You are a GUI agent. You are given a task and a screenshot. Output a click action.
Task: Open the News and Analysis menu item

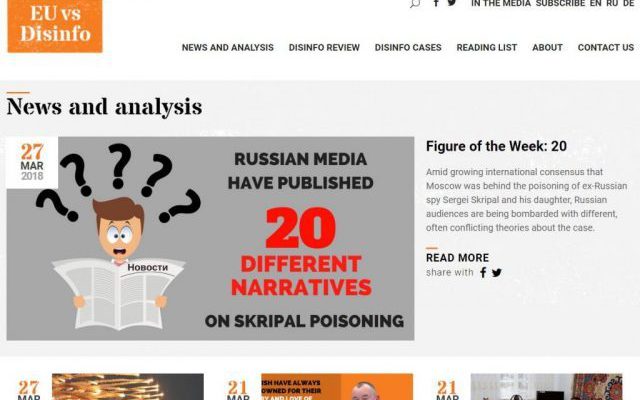pyautogui.click(x=228, y=47)
